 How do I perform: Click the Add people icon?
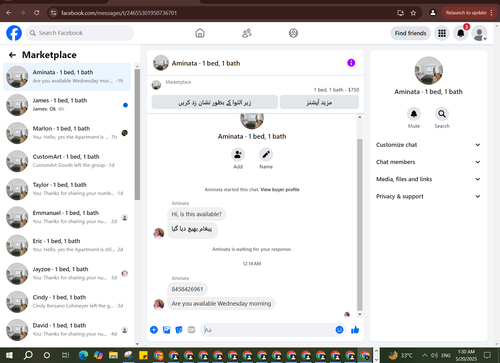pyautogui.click(x=238, y=155)
